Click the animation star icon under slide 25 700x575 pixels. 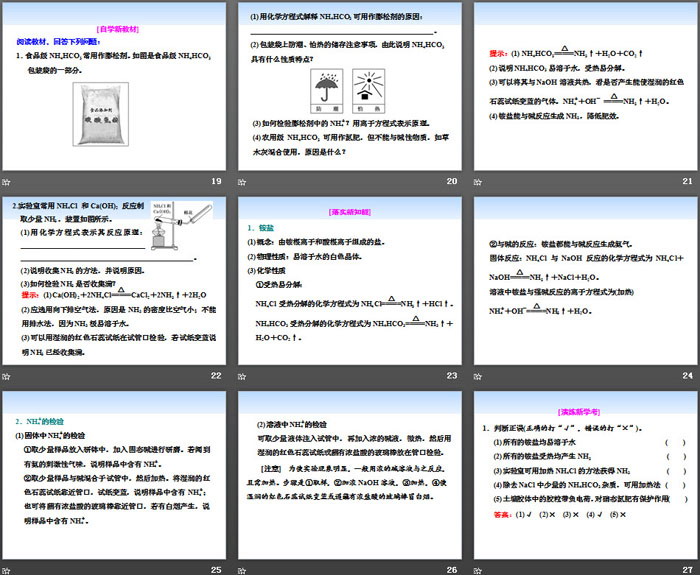[6, 569]
